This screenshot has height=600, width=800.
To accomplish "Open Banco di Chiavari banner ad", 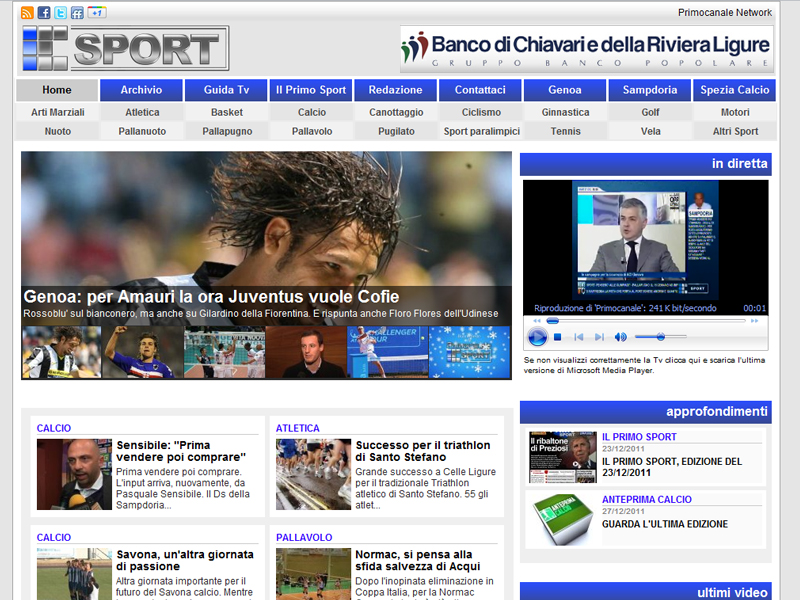I will pyautogui.click(x=587, y=49).
